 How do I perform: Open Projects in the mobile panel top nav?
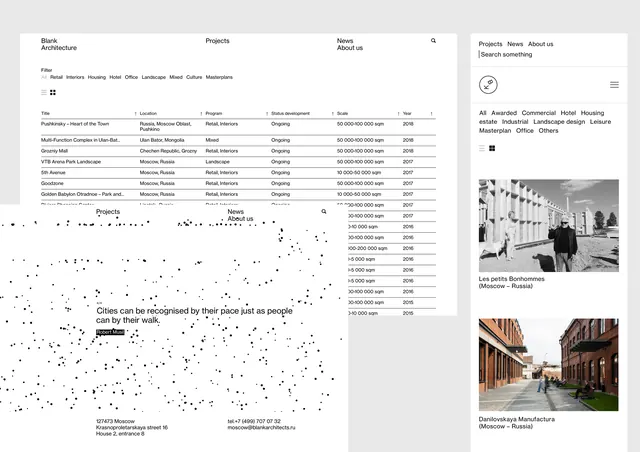click(490, 44)
